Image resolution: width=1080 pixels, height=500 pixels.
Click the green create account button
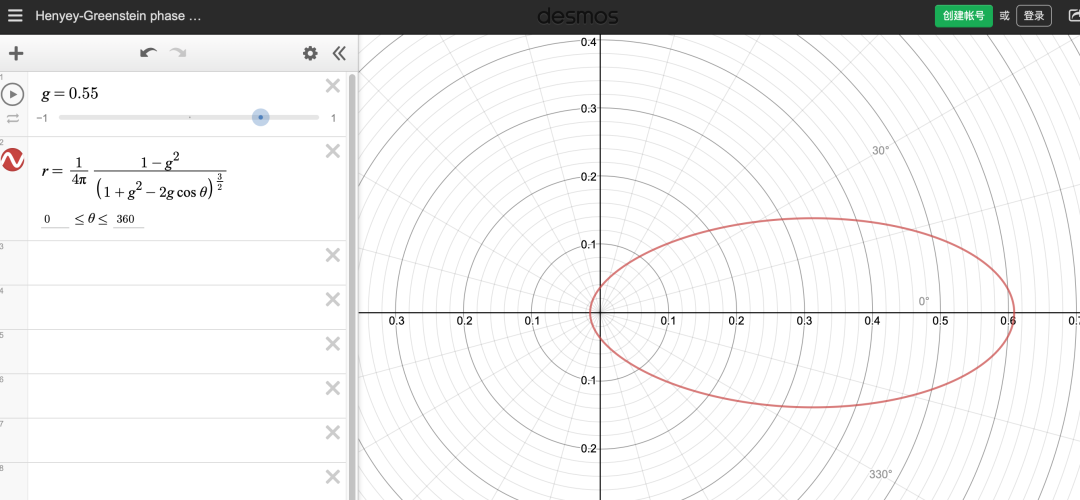[963, 16]
